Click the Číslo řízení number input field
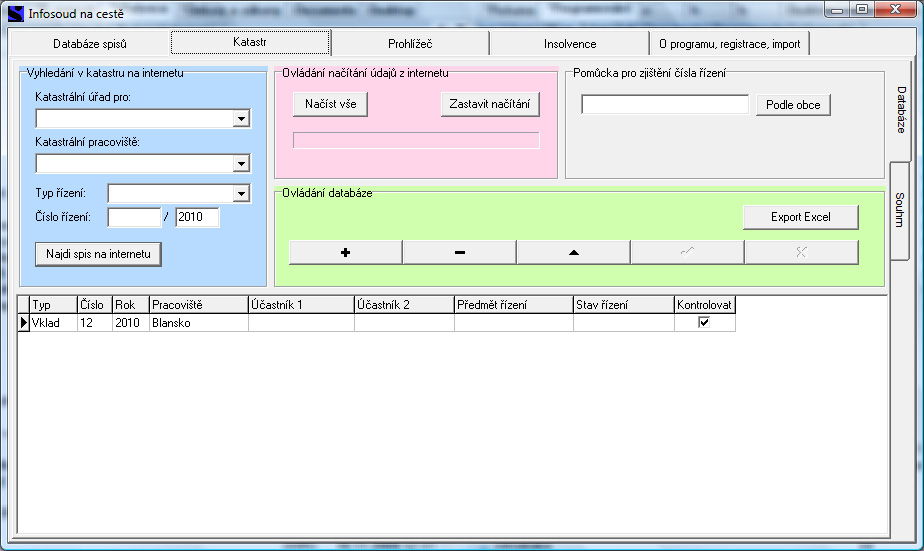 pos(134,218)
